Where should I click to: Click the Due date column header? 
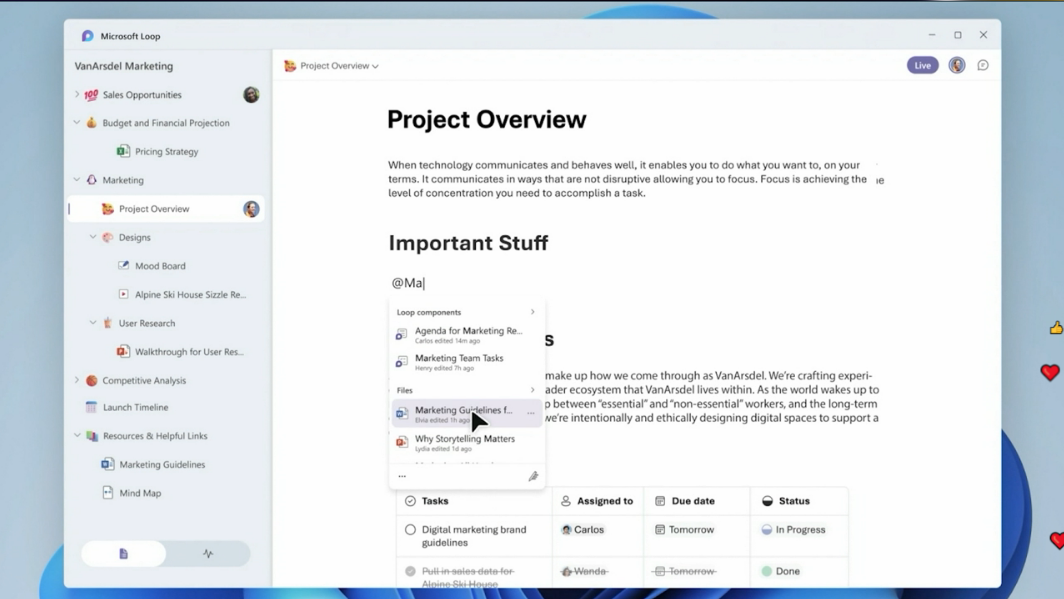tap(697, 501)
